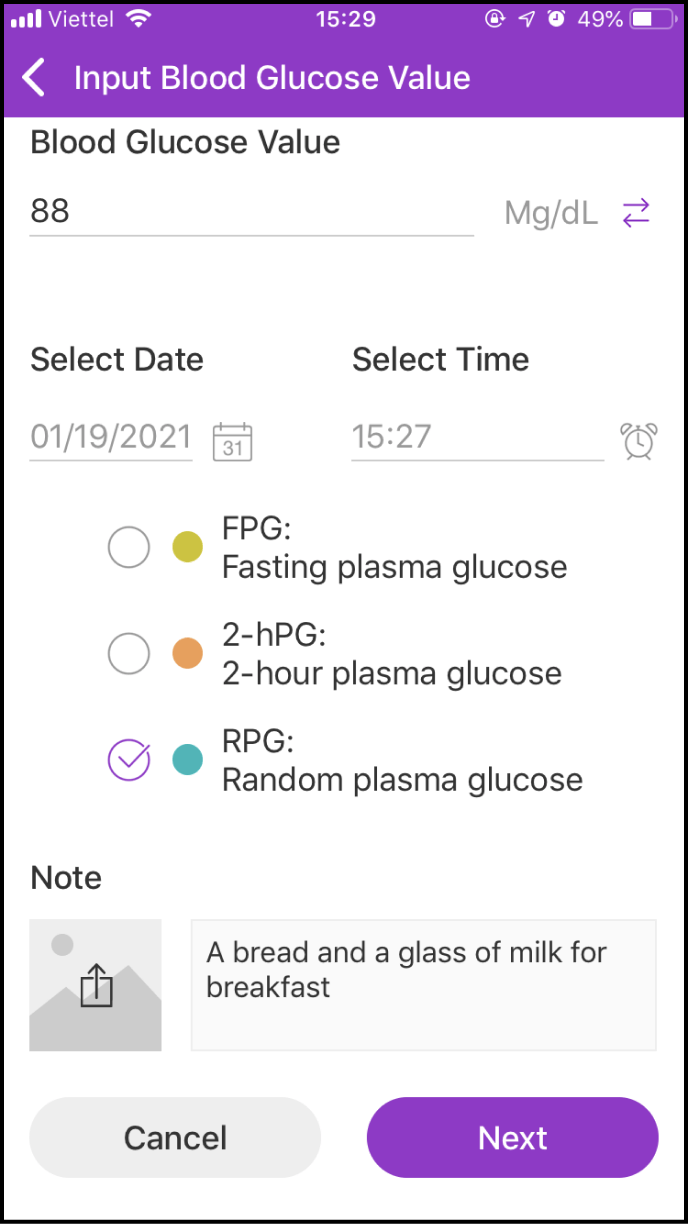Tap the teal RPG color dot
This screenshot has height=1224, width=688.
[188, 760]
